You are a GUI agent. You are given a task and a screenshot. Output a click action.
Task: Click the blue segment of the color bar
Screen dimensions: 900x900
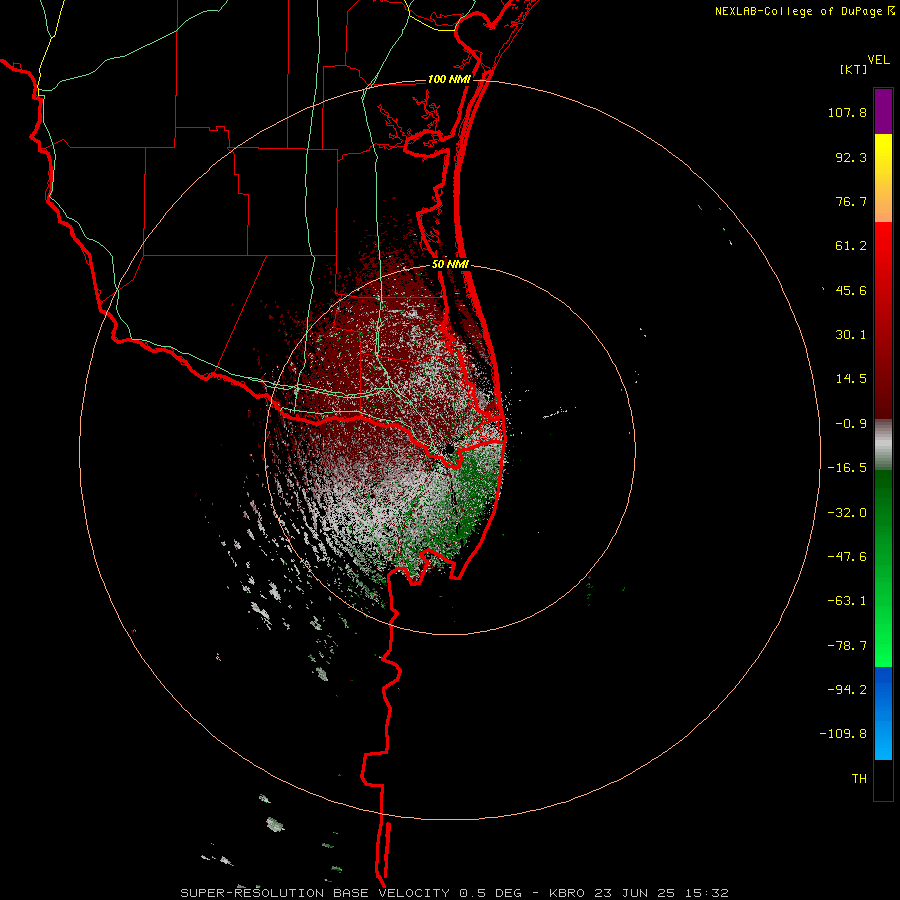(883, 713)
